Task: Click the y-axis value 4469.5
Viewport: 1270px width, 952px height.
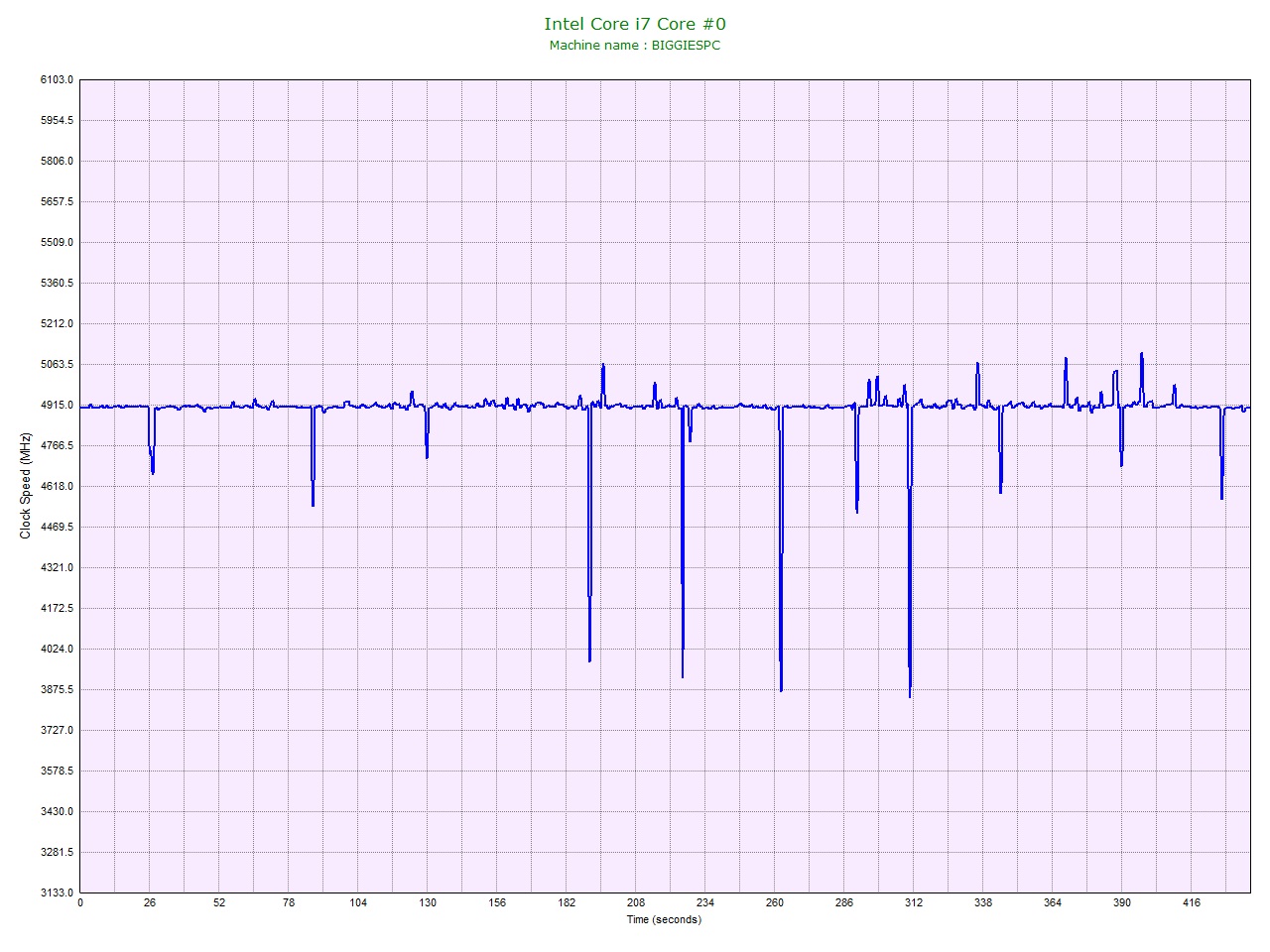Action: [x=58, y=527]
